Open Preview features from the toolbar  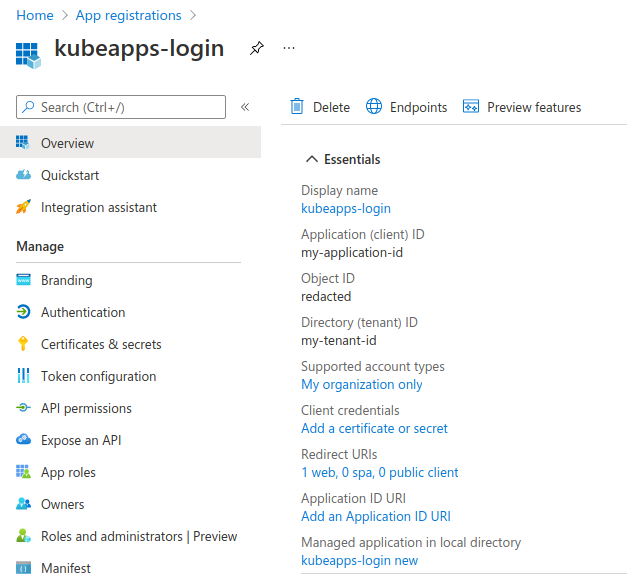534,107
